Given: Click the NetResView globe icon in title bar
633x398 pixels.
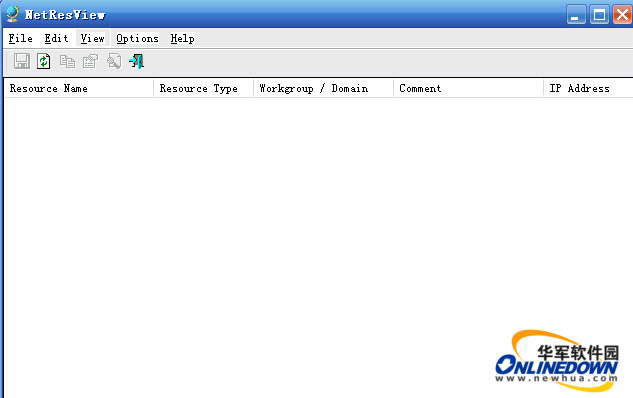Looking at the screenshot, I should (13, 15).
